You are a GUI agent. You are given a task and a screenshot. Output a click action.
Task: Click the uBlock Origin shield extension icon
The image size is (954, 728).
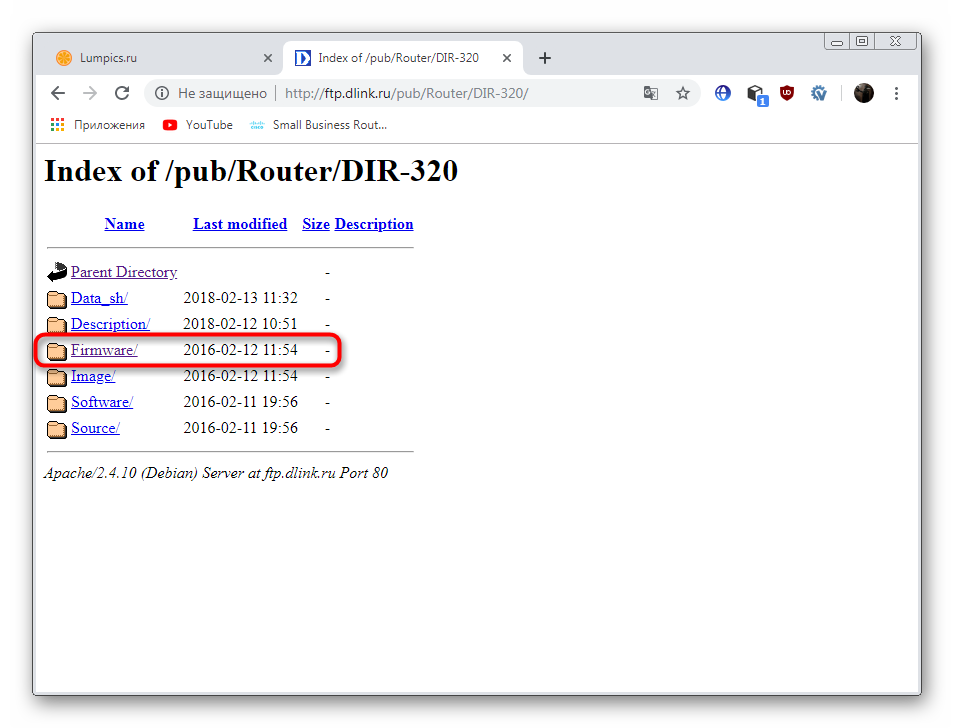[x=787, y=93]
